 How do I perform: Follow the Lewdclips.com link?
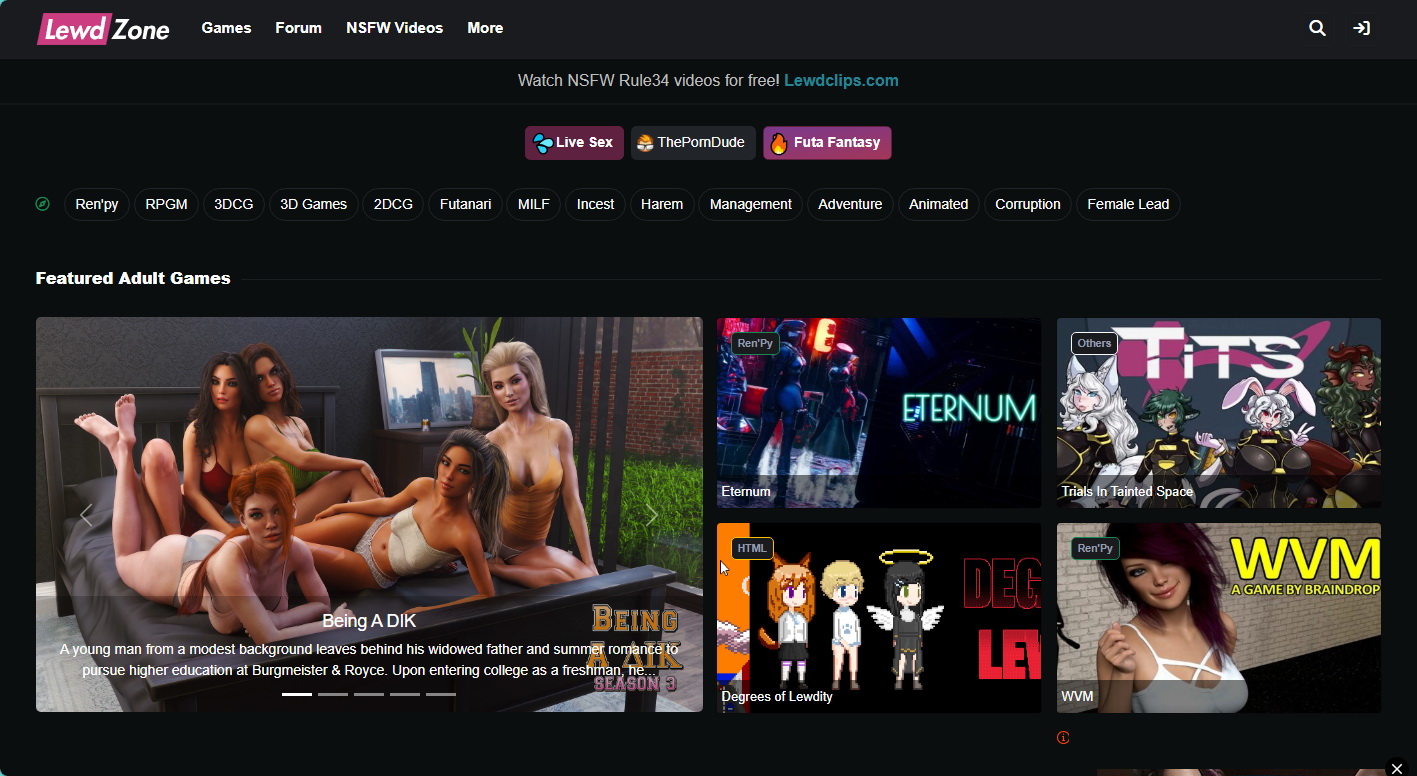click(841, 80)
